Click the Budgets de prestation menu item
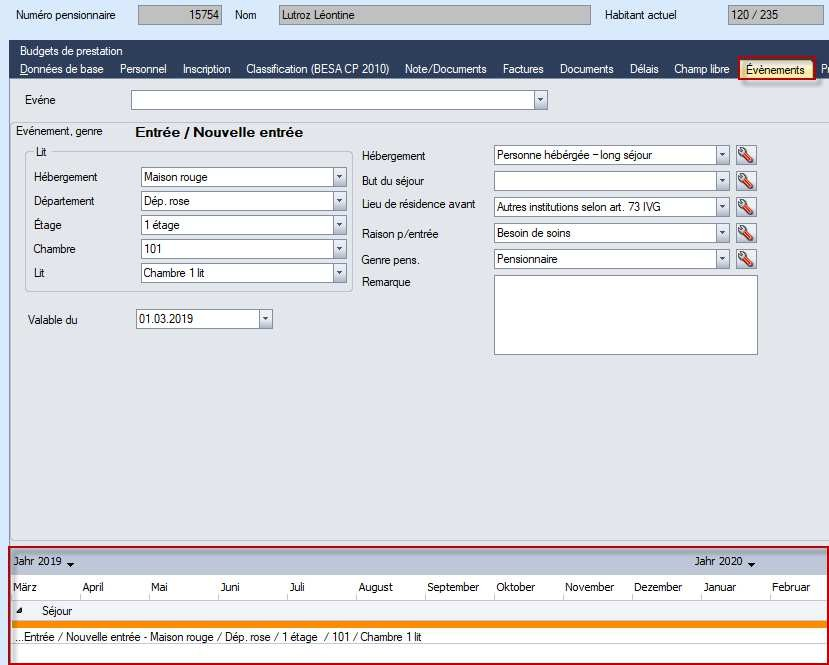This screenshot has width=829, height=665. pyautogui.click(x=71, y=51)
